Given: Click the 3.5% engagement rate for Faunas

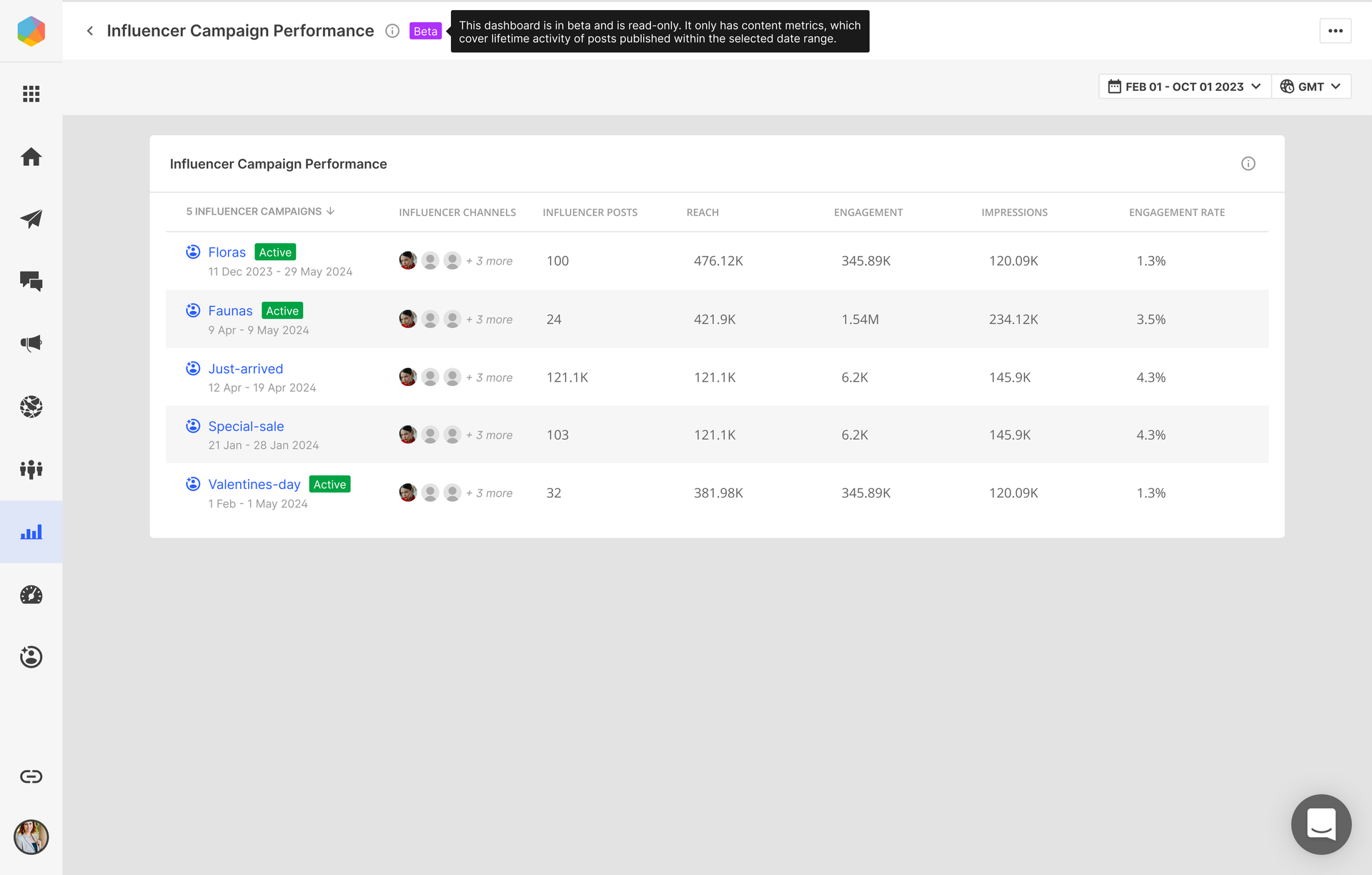Looking at the screenshot, I should click(x=1150, y=320).
